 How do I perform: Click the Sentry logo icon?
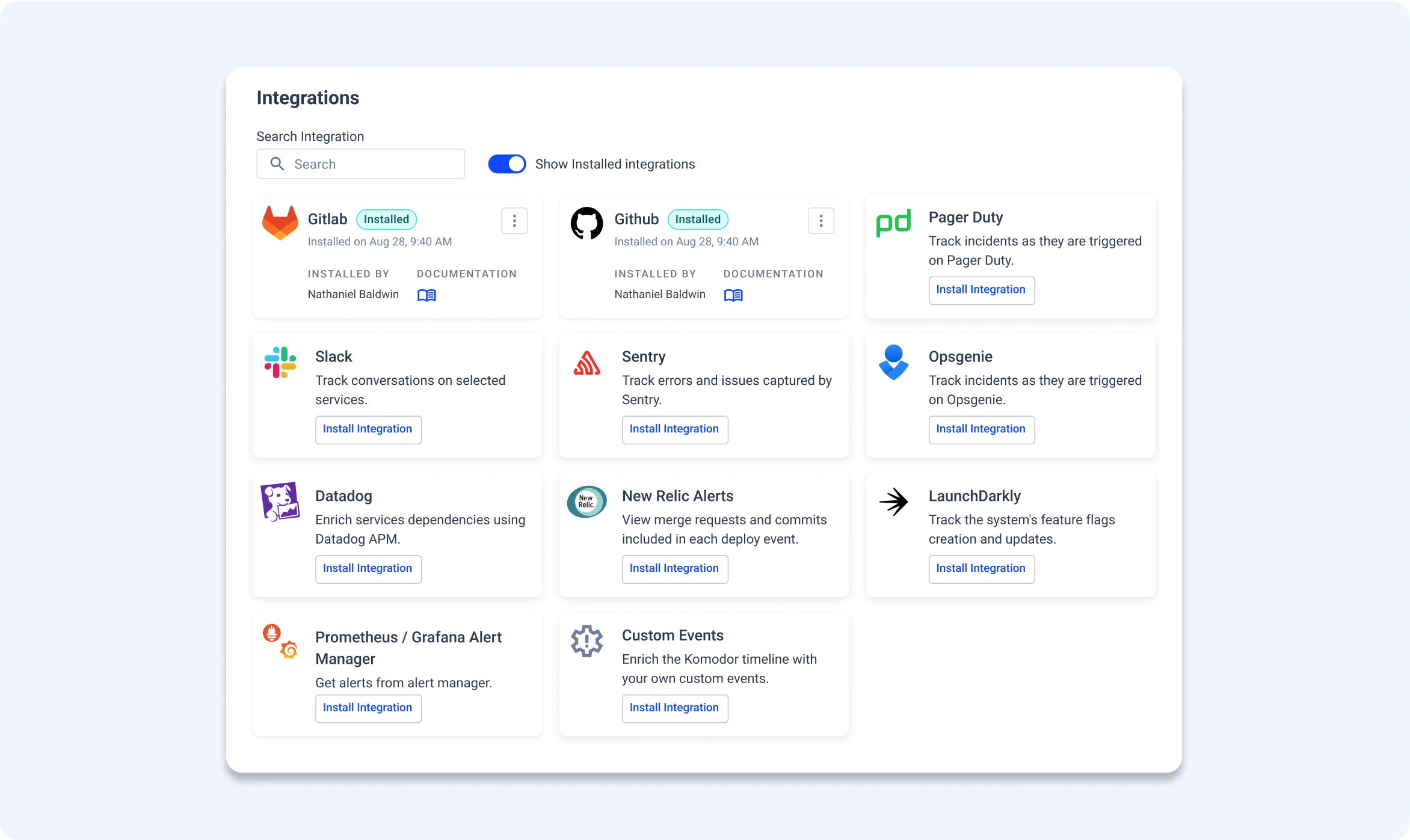coord(586,363)
